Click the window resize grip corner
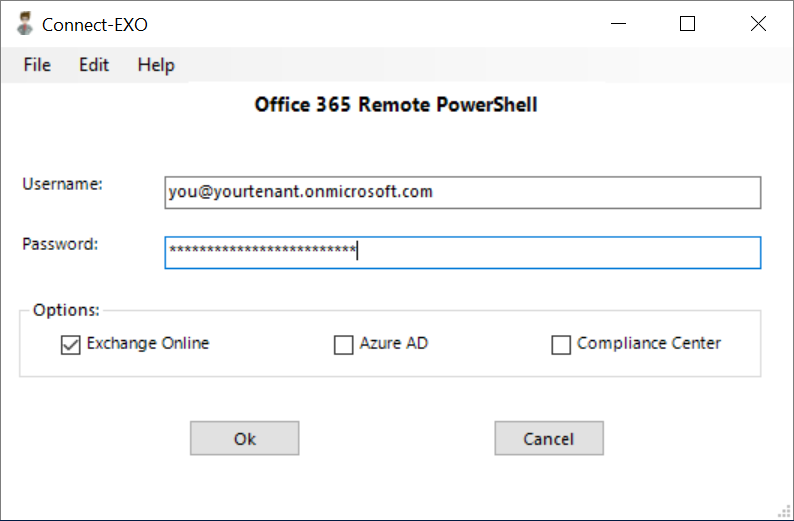The width and height of the screenshot is (794, 521). pyautogui.click(x=784, y=512)
